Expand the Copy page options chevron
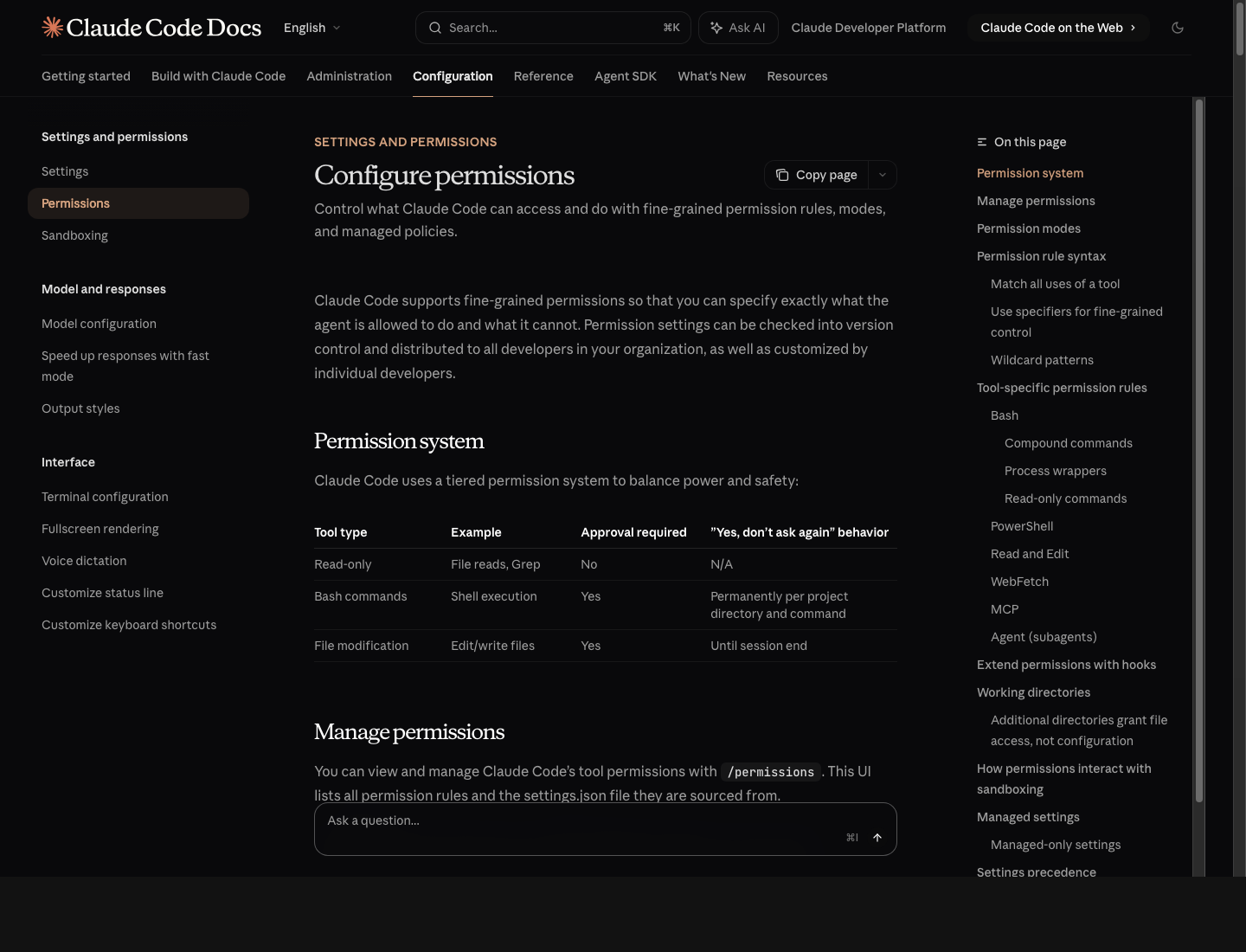The width and height of the screenshot is (1246, 952). pyautogui.click(x=883, y=175)
